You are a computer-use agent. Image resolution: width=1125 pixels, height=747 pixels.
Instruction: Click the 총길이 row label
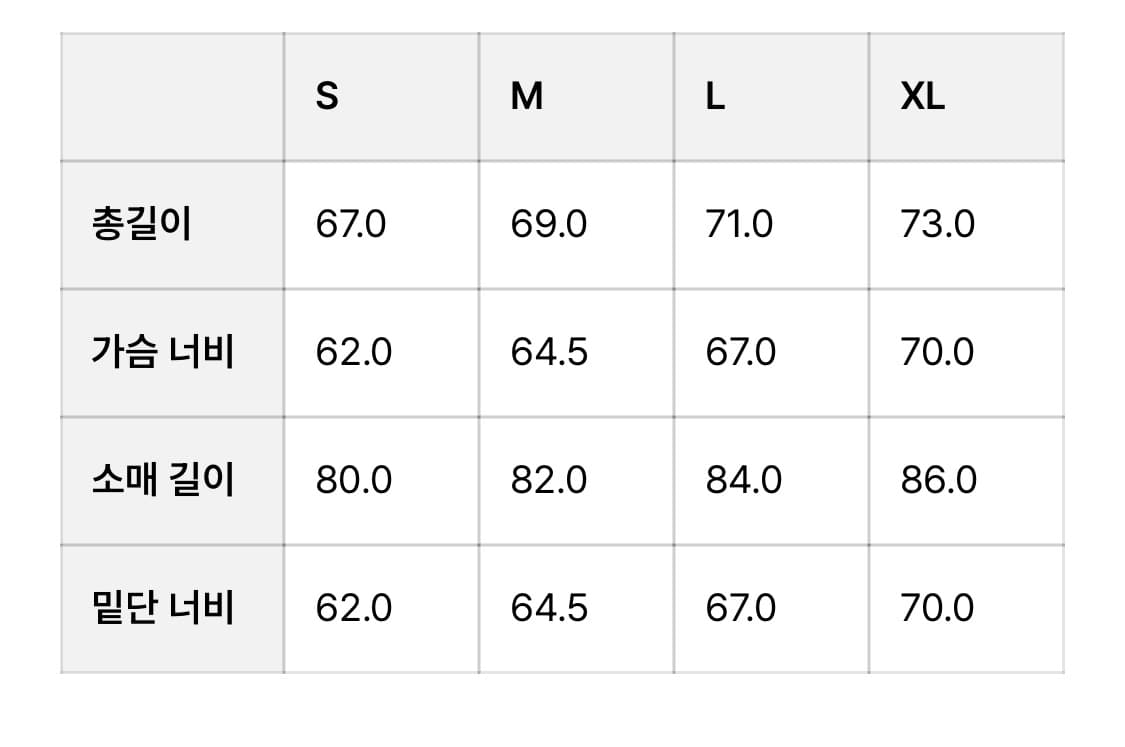[141, 224]
